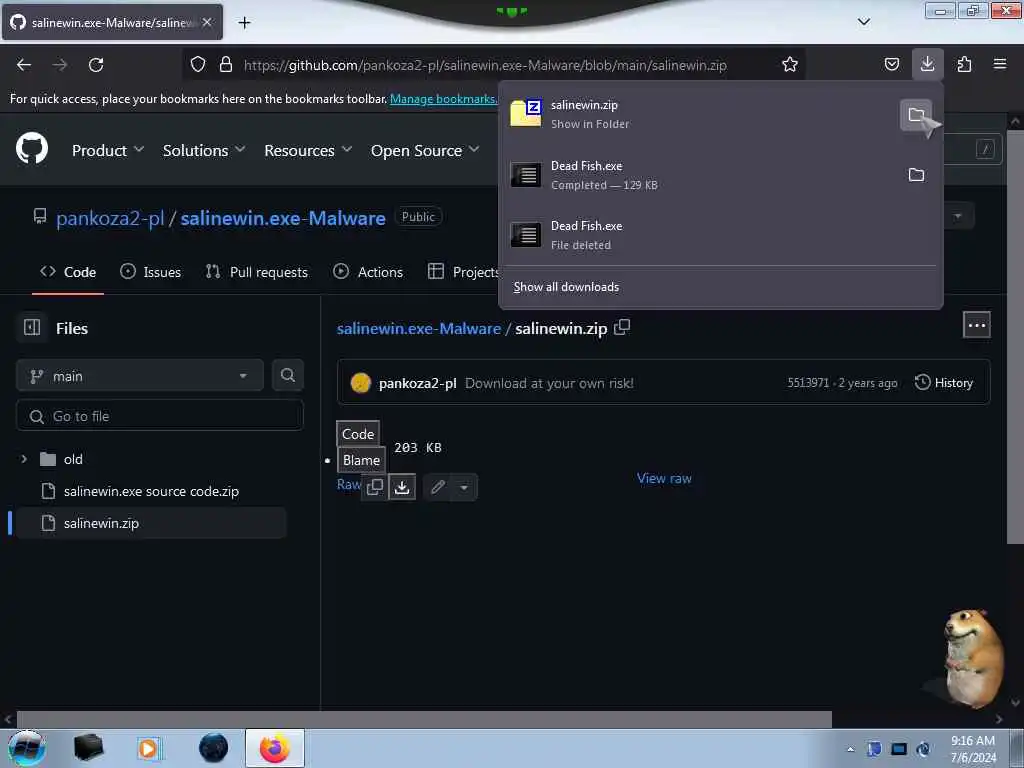The image size is (1024, 768).
Task: Launch media player from taskbar
Action: pyautogui.click(x=148, y=748)
